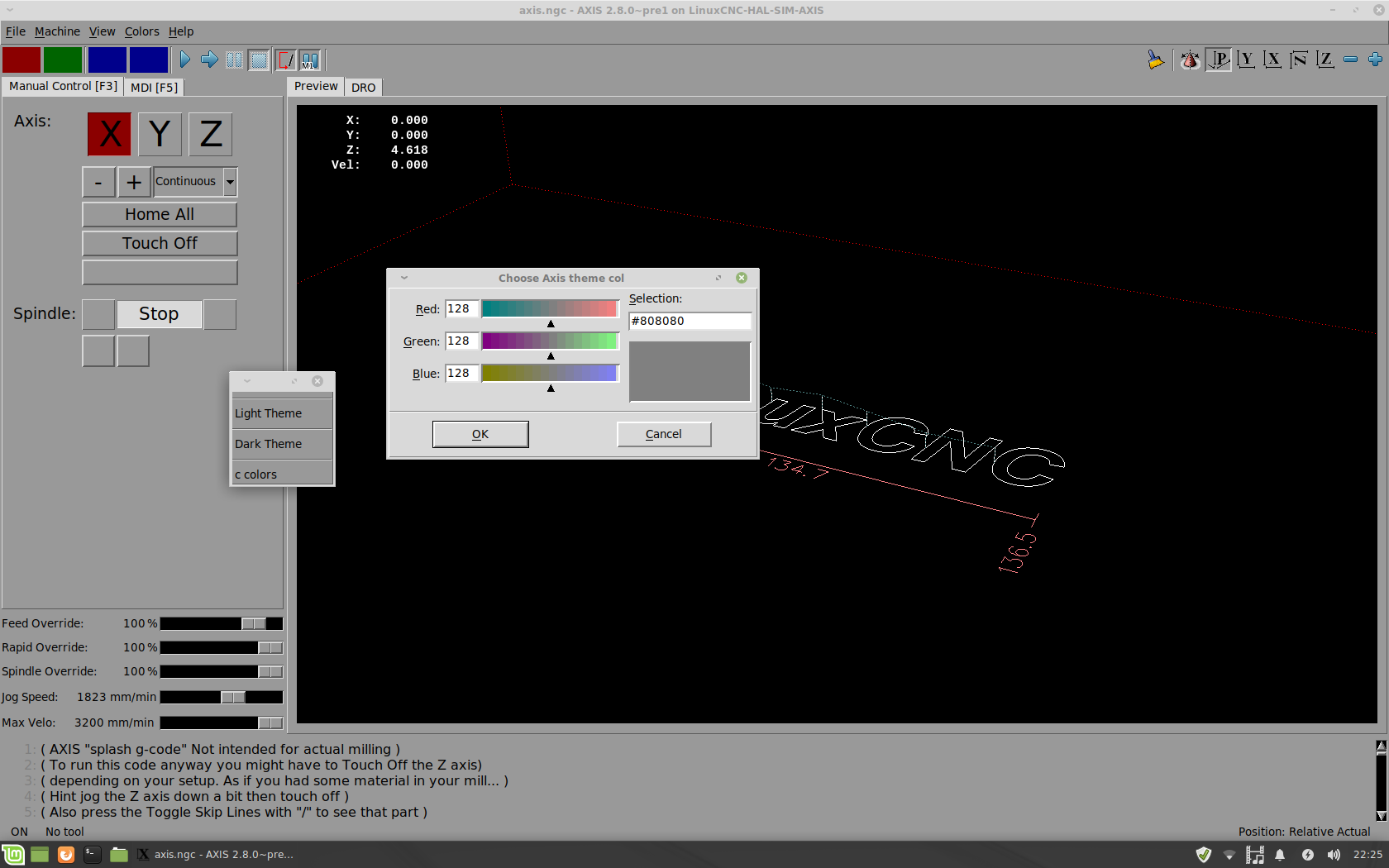Click the G-code listing scrollbar
1389x868 pixels.
coord(1381,781)
